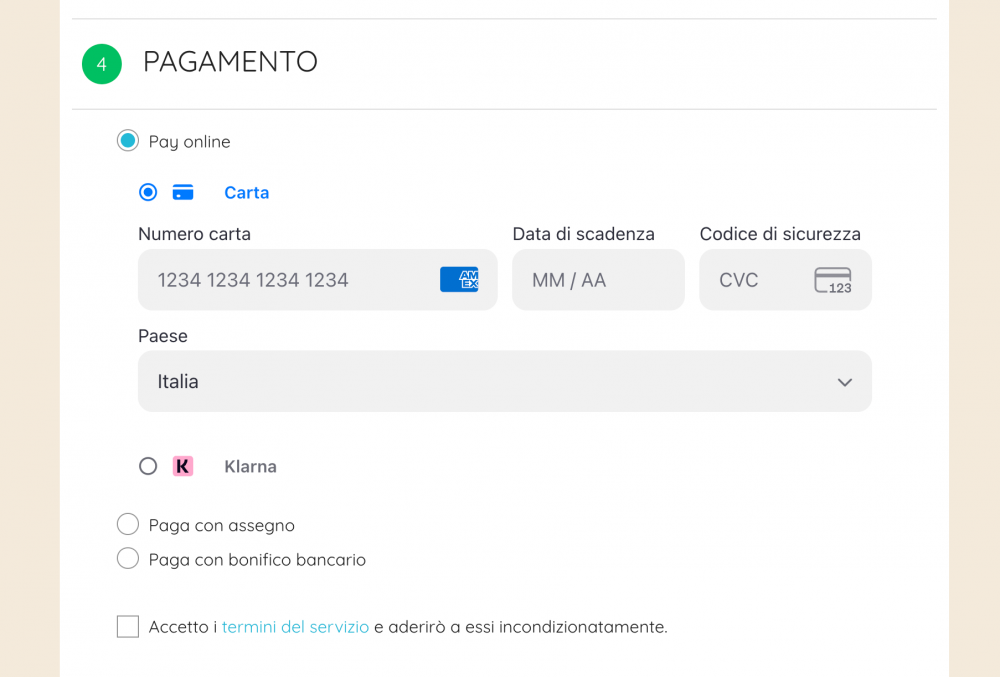Image resolution: width=1000 pixels, height=677 pixels.
Task: Click the chevron on the Italia selector
Action: 845,382
